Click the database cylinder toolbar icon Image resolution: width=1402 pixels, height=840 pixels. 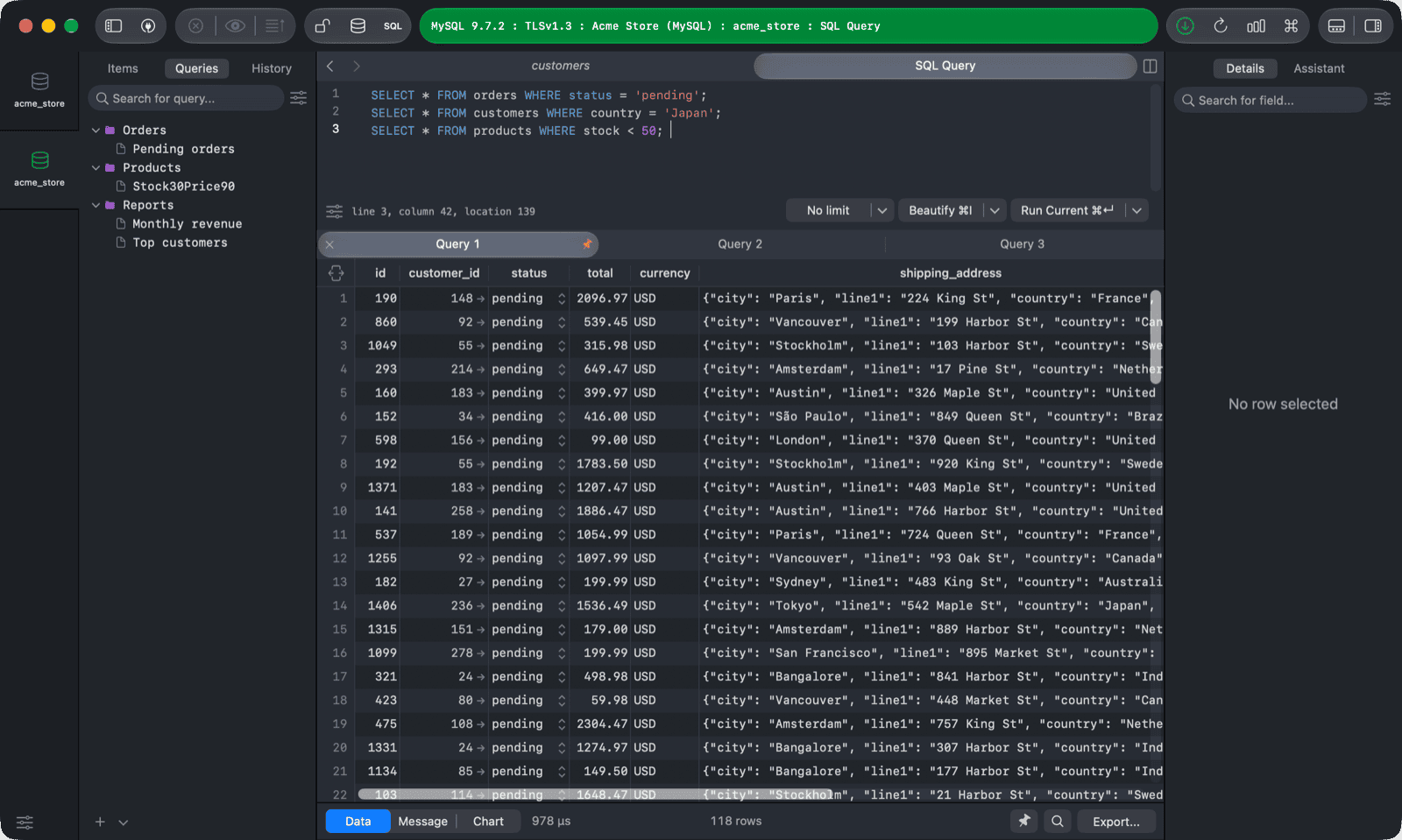[358, 26]
